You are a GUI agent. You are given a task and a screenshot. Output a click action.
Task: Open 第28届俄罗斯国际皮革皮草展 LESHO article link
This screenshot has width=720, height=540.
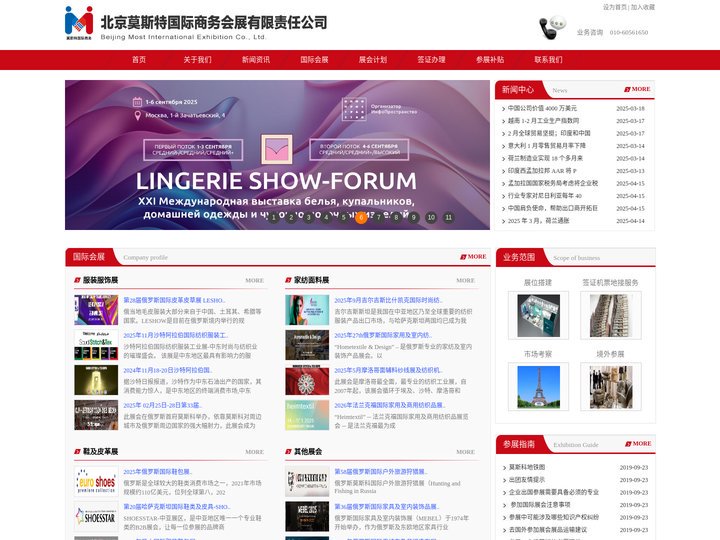174,300
